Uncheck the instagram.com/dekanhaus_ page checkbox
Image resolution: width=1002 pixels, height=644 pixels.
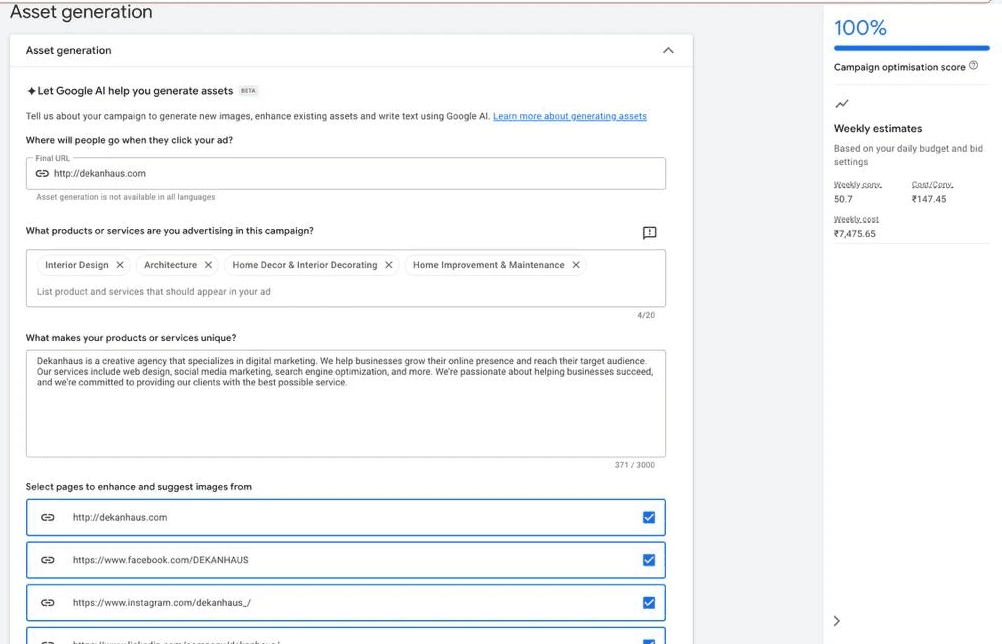[x=649, y=602]
